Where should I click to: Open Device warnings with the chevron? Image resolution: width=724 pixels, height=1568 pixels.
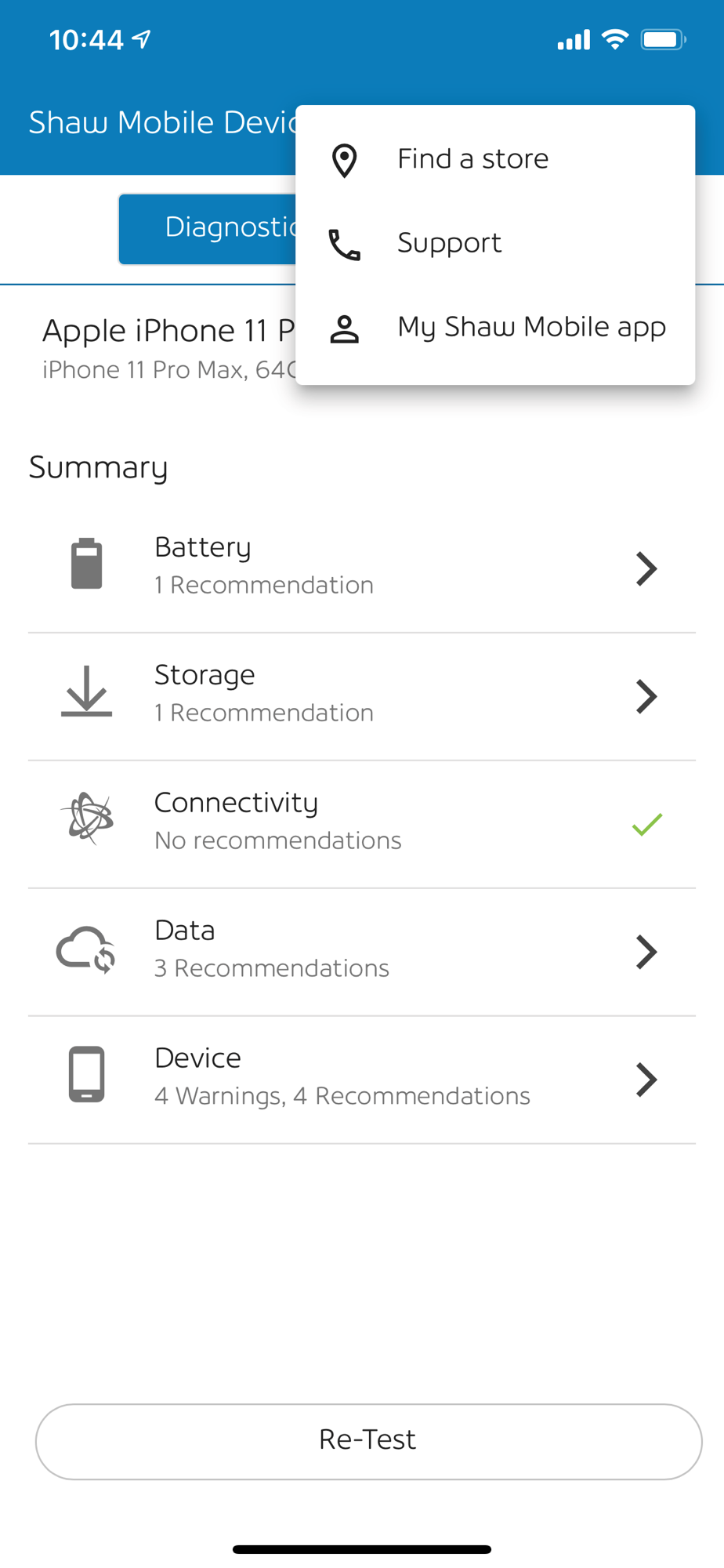tap(646, 1080)
